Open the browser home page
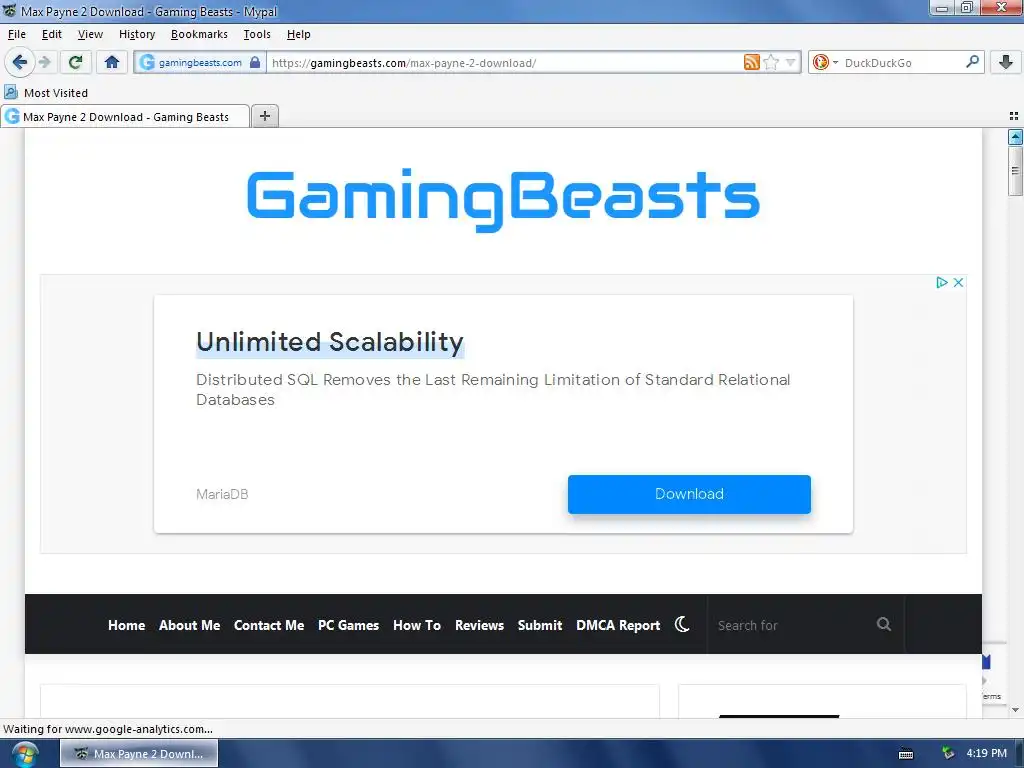1024x768 pixels. coord(112,63)
